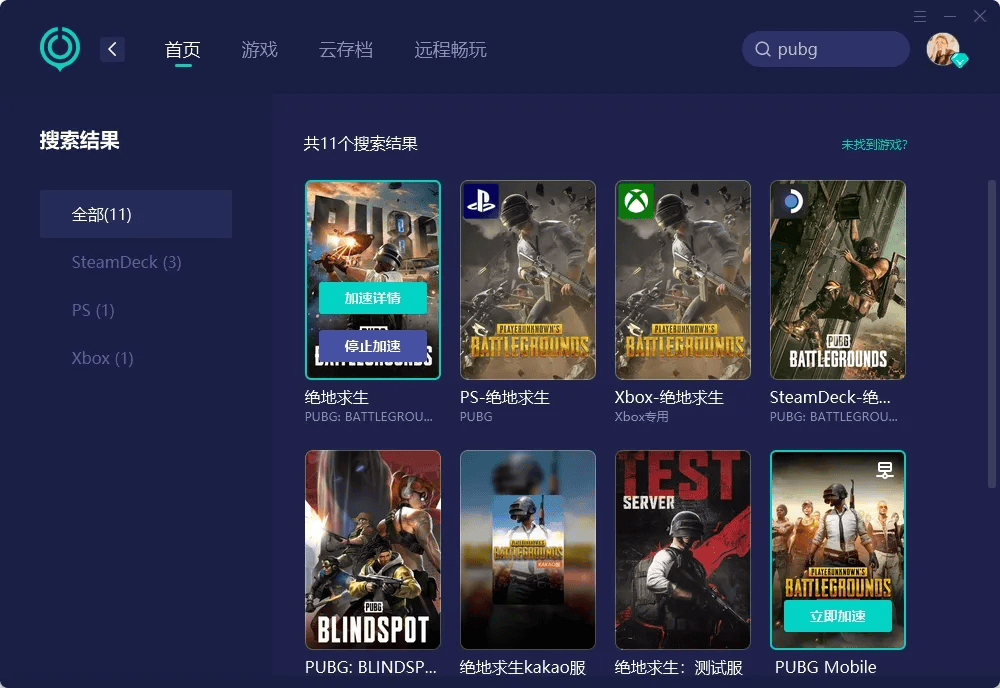This screenshot has width=1000, height=688.
Task: Minimize the accelerator window
Action: point(950,16)
